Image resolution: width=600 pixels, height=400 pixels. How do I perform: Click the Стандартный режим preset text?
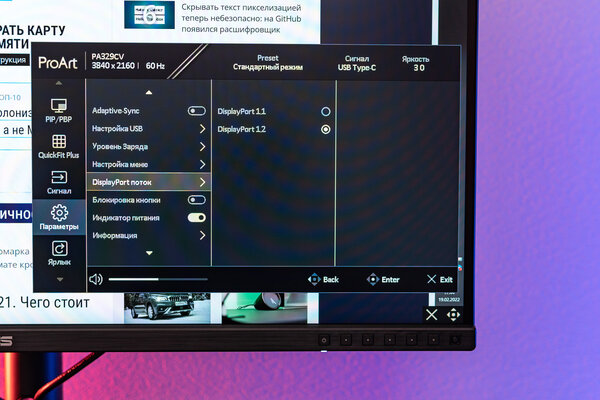coord(268,67)
